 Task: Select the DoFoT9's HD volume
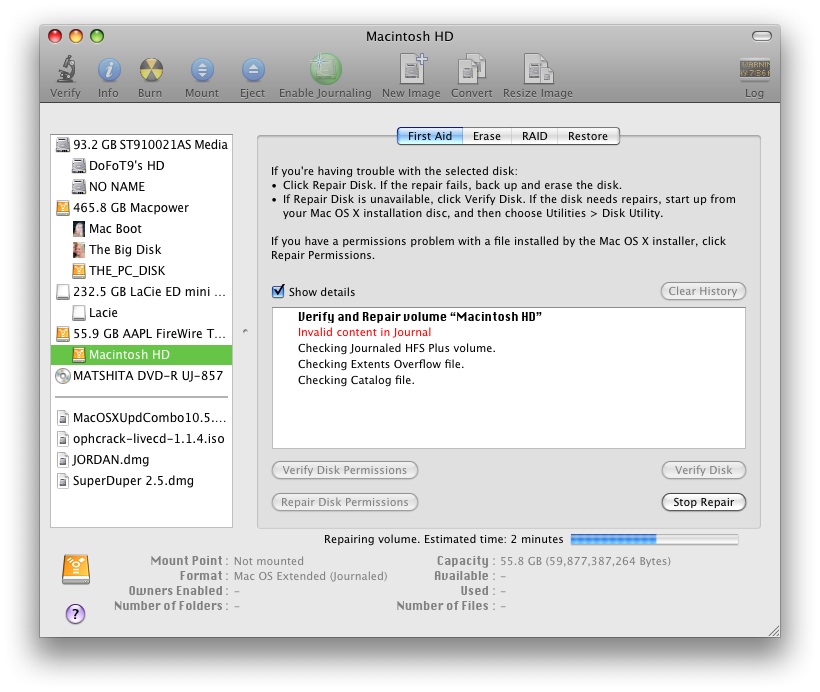142,165
